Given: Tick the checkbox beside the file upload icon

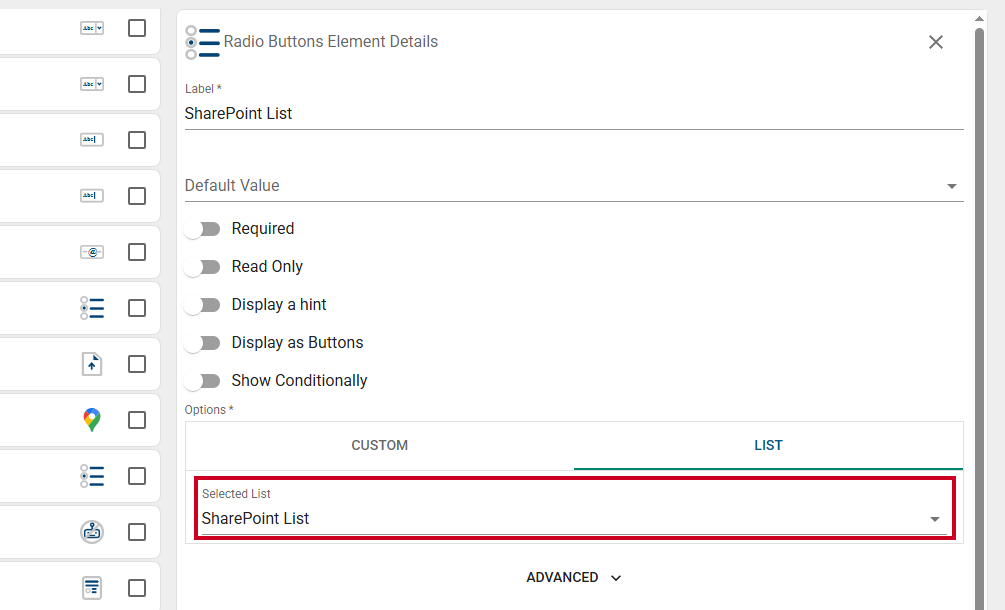Looking at the screenshot, I should 137,364.
